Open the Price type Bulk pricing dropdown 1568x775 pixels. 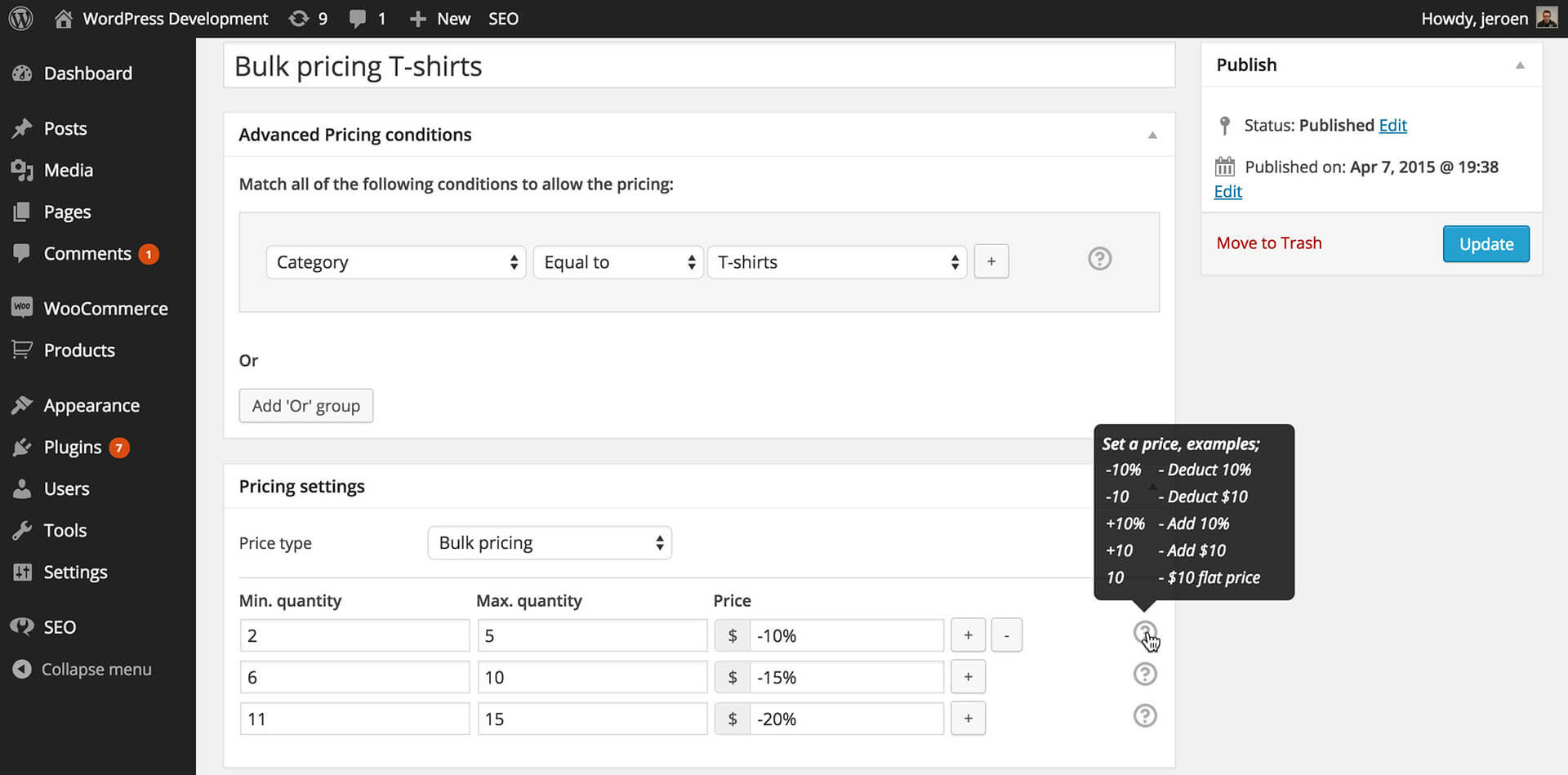549,542
